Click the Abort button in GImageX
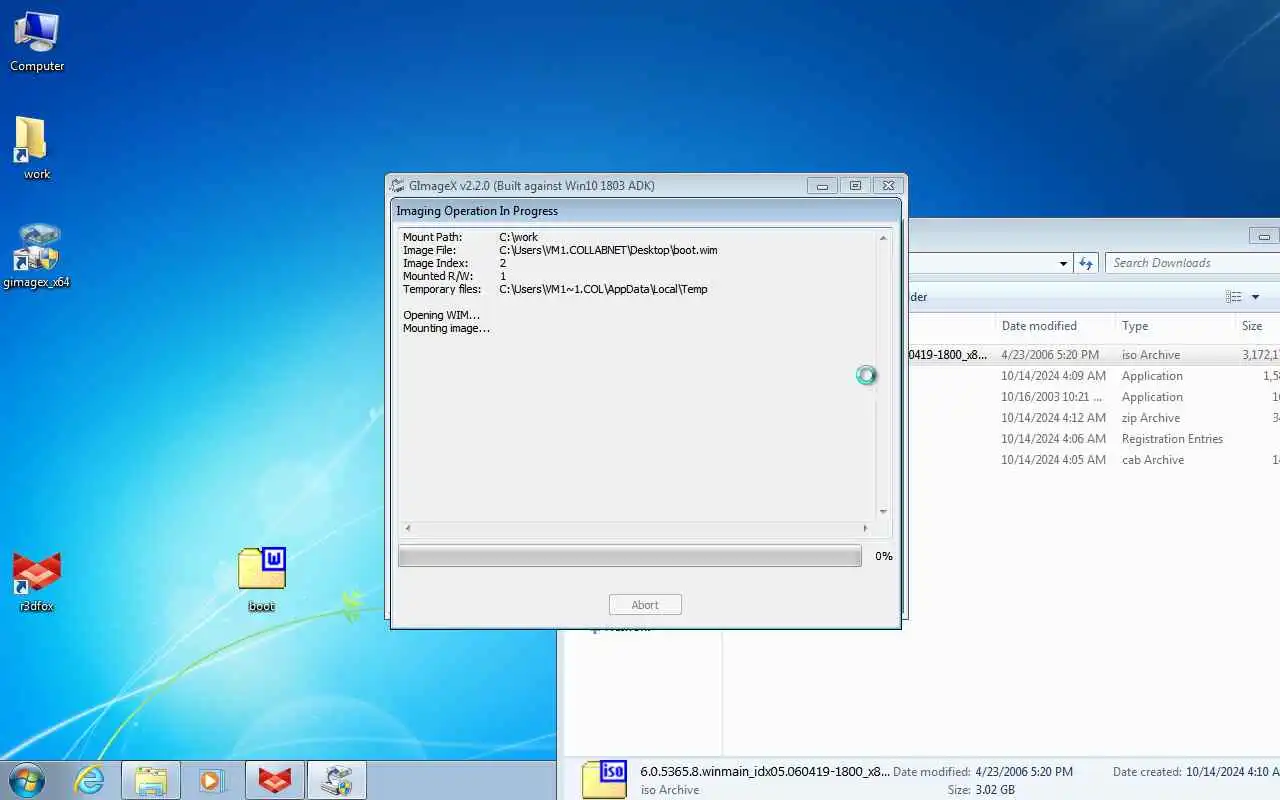 pos(645,605)
